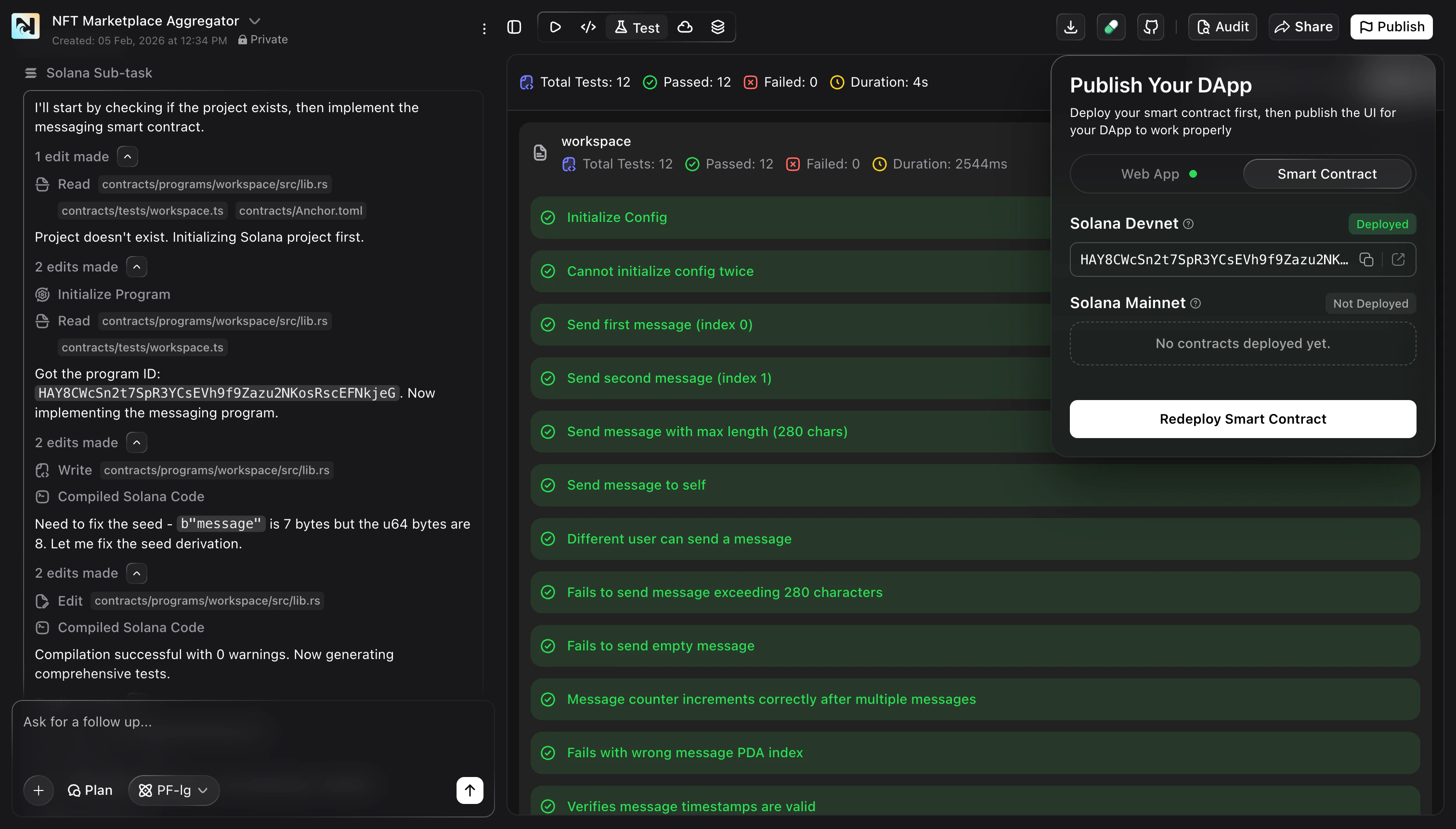Viewport: 1456px width, 829px height.
Task: Click the cloud deploy icon next to Test
Action: (685, 27)
